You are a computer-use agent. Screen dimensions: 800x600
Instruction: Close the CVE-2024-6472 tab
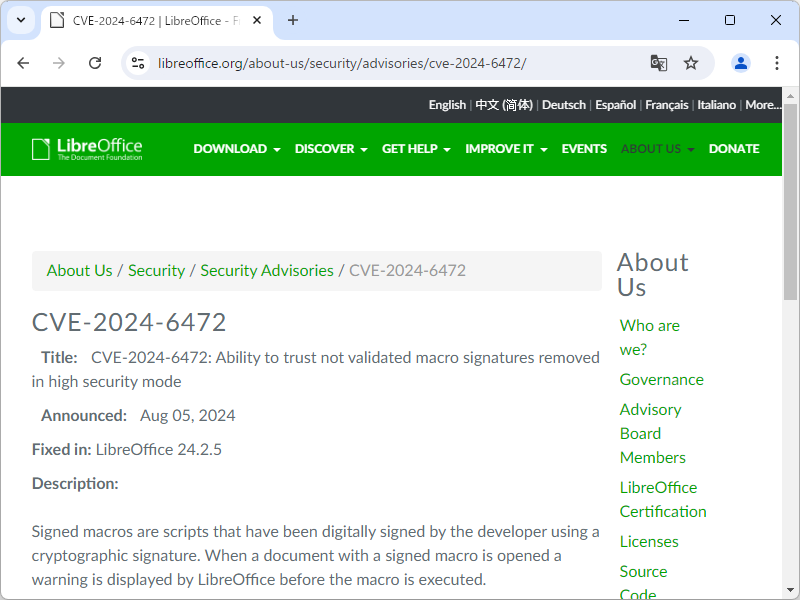pyautogui.click(x=257, y=20)
